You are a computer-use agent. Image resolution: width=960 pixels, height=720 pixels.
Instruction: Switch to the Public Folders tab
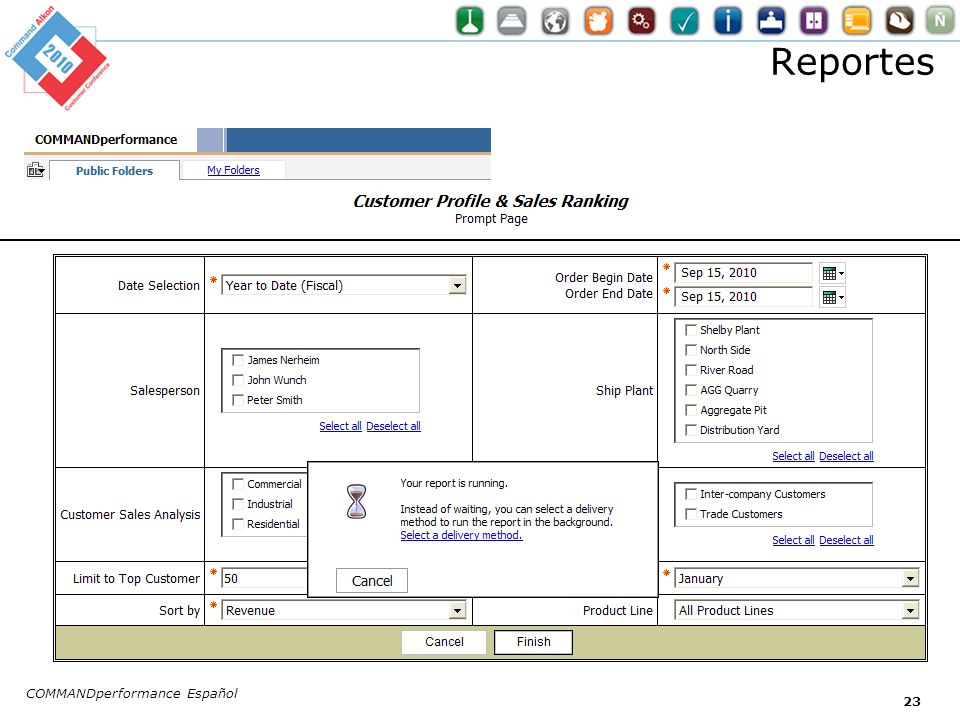(x=114, y=171)
